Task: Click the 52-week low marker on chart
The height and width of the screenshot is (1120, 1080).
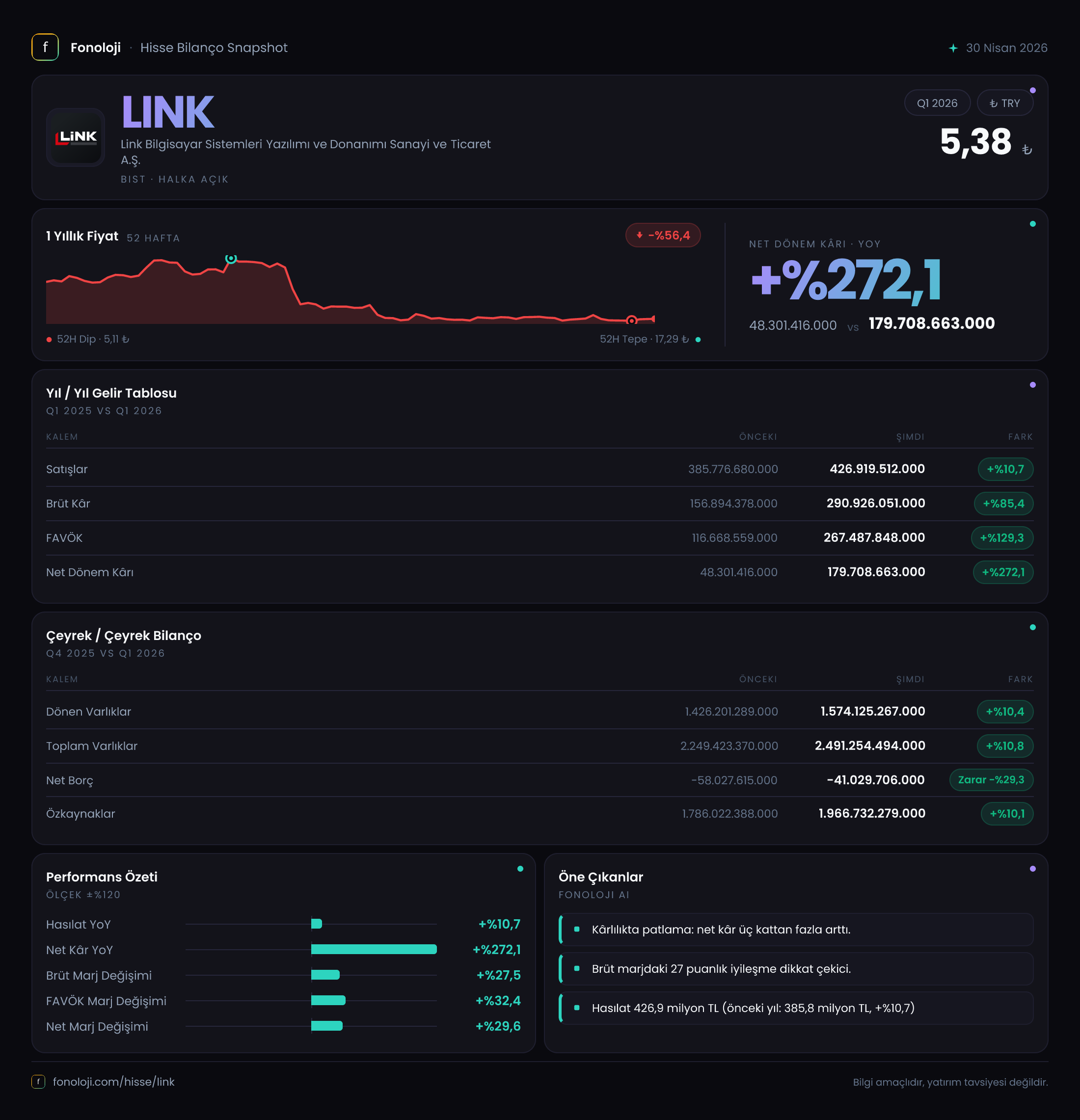Action: tap(631, 320)
